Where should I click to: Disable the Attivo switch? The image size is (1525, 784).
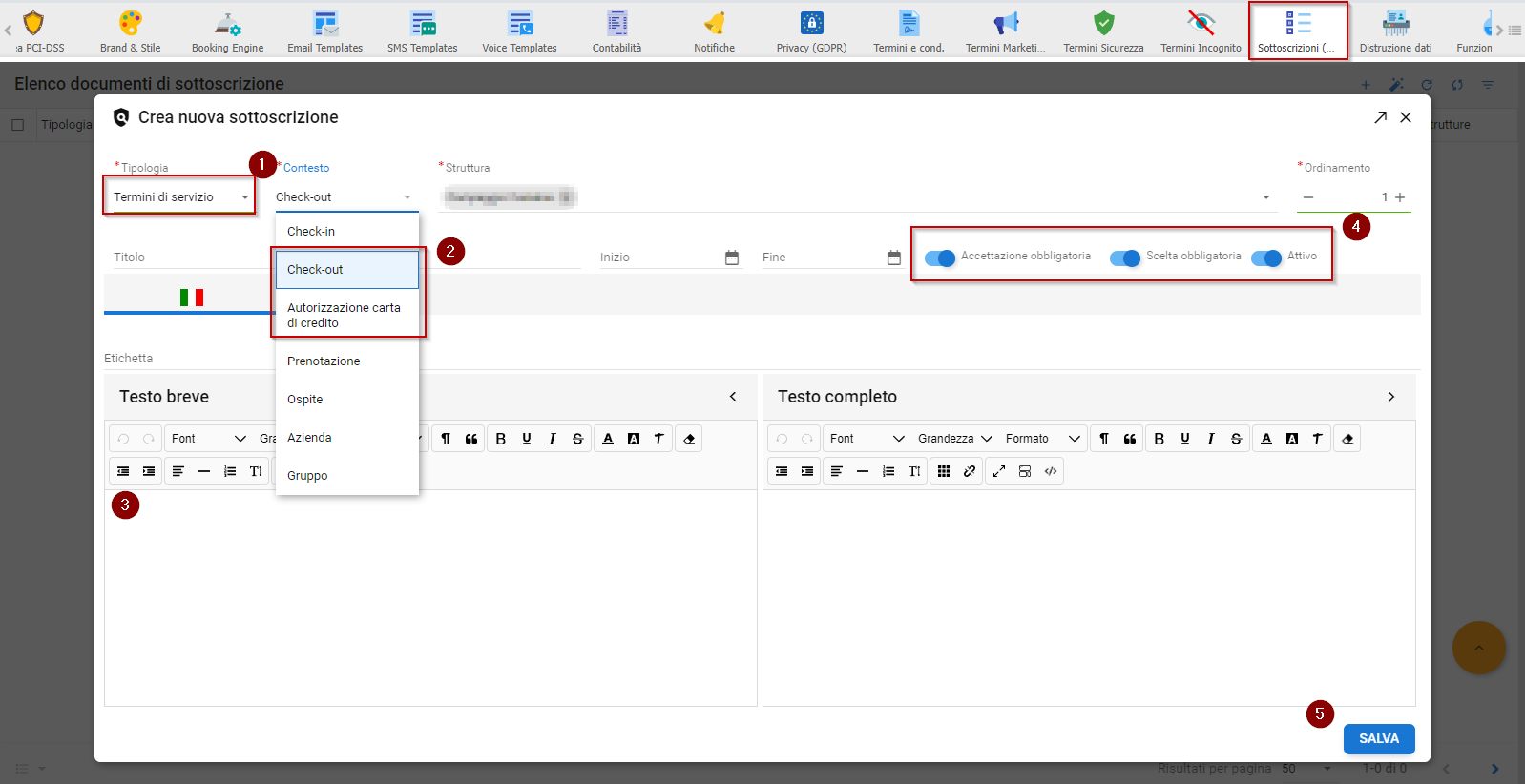tap(1266, 258)
